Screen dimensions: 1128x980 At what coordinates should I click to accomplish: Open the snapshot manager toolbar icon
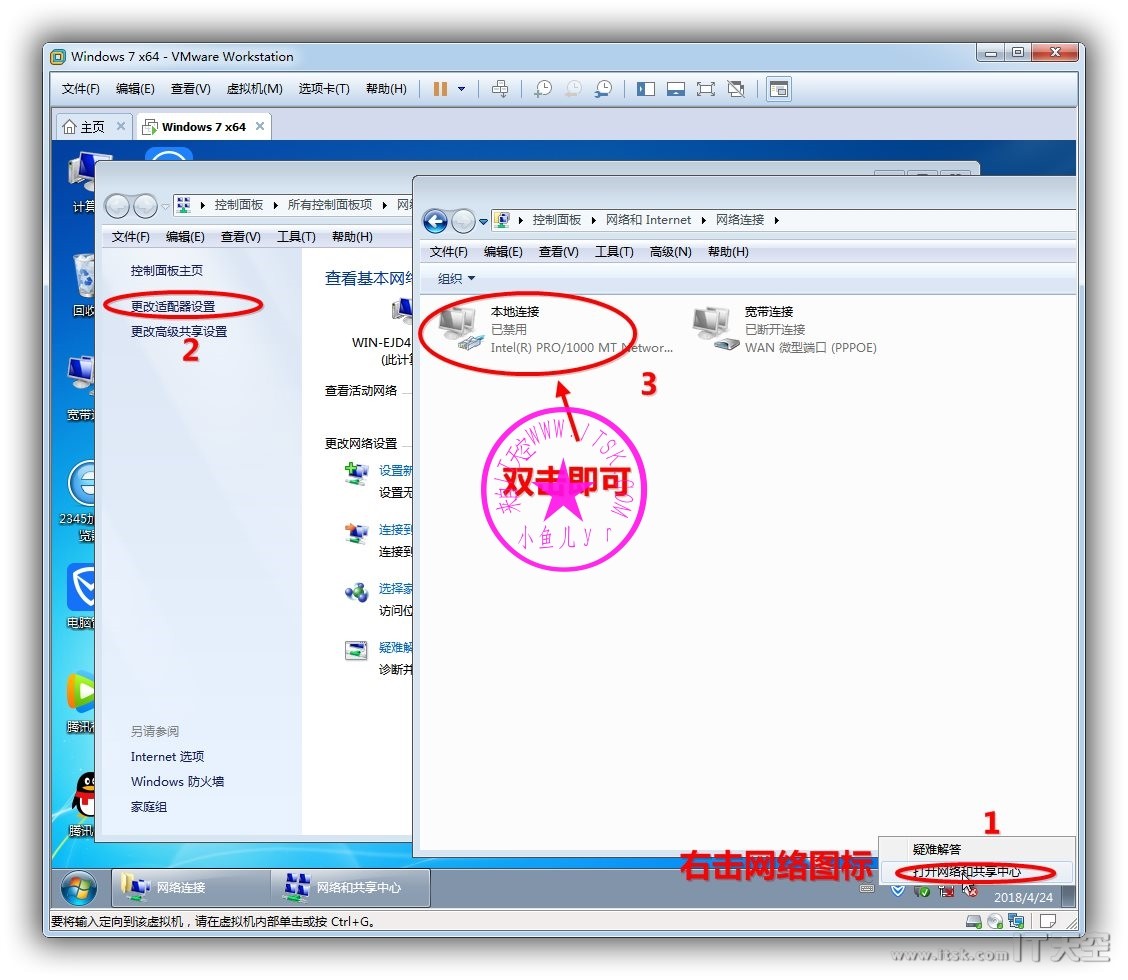[x=603, y=89]
